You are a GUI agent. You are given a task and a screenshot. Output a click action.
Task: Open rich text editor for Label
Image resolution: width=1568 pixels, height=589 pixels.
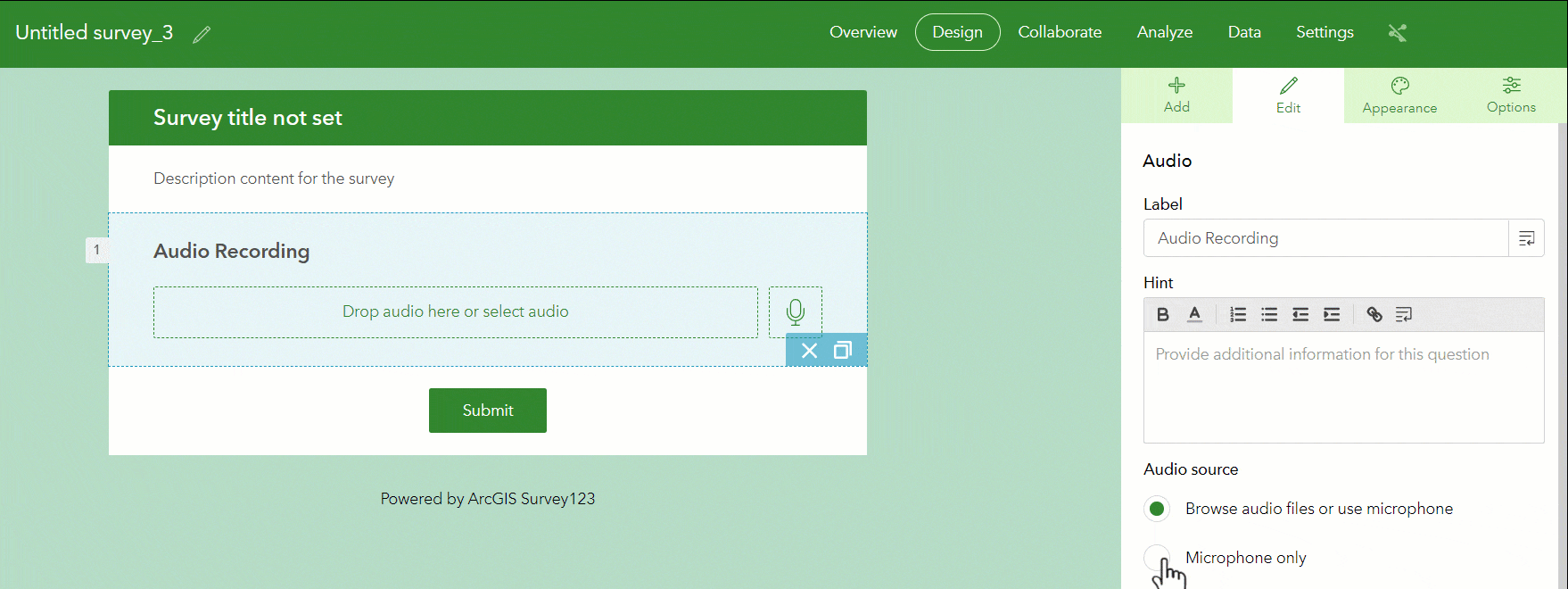click(x=1526, y=238)
